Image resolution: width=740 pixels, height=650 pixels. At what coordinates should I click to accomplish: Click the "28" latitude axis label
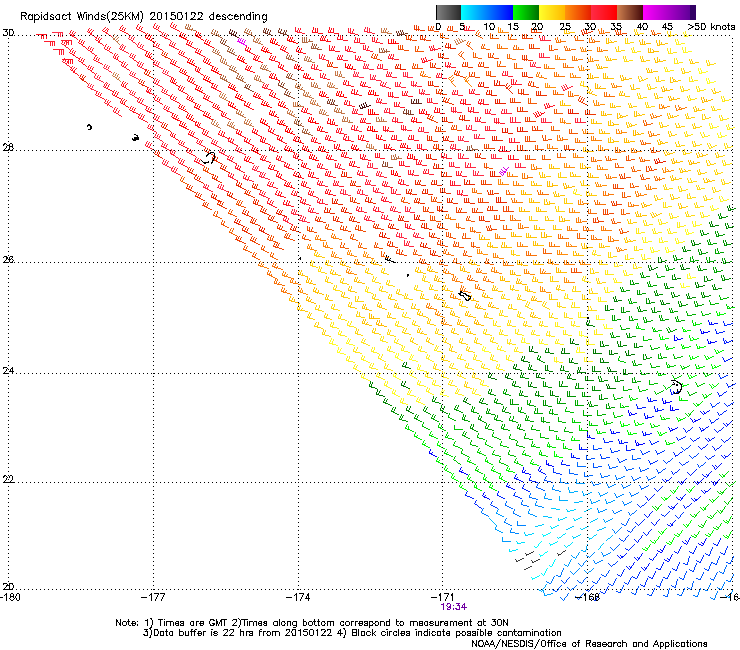[x=8, y=147]
